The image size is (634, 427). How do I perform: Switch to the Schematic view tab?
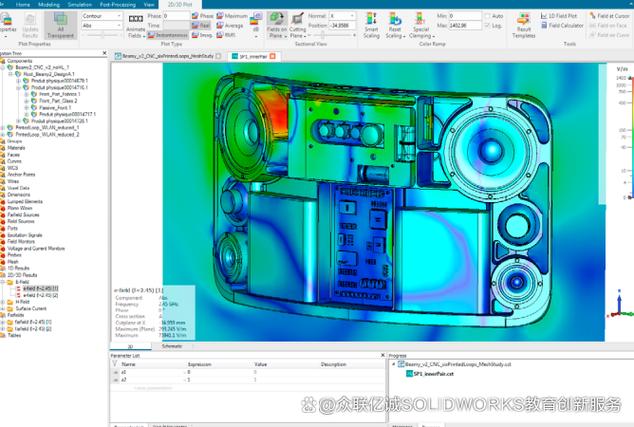(172, 346)
